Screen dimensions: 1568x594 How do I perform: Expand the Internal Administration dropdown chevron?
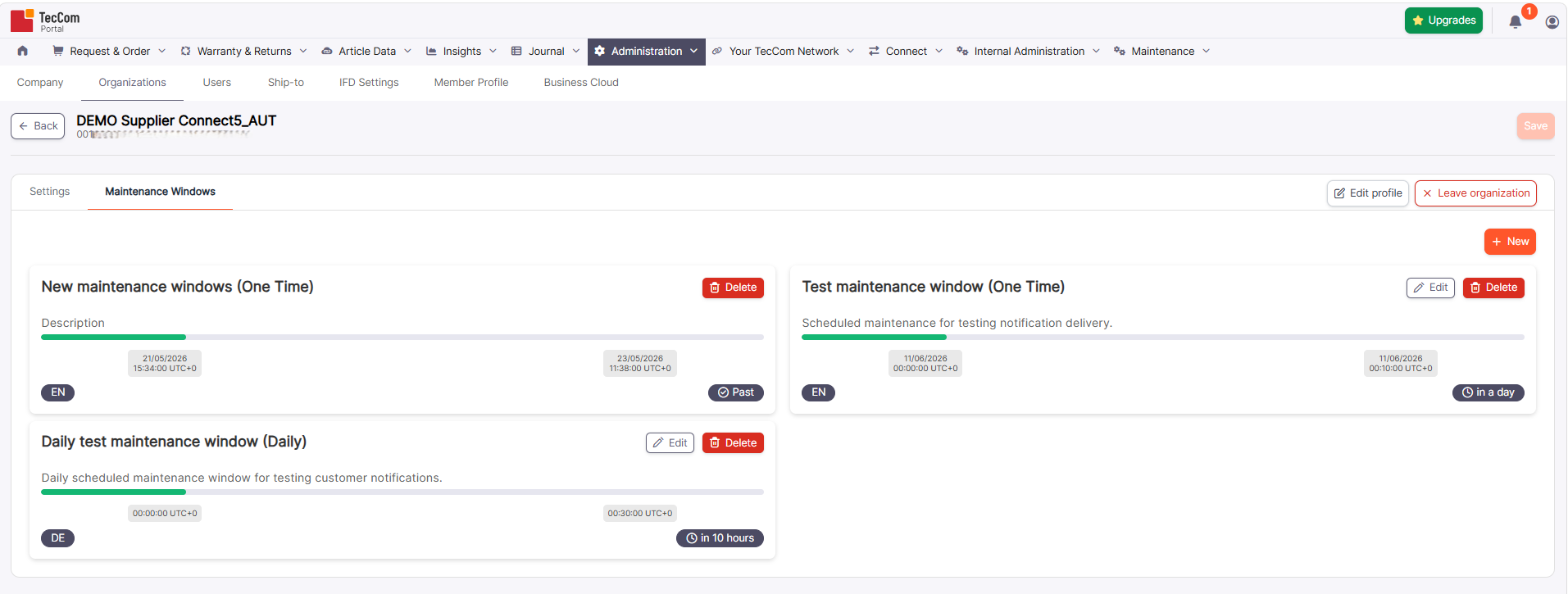tap(1096, 51)
